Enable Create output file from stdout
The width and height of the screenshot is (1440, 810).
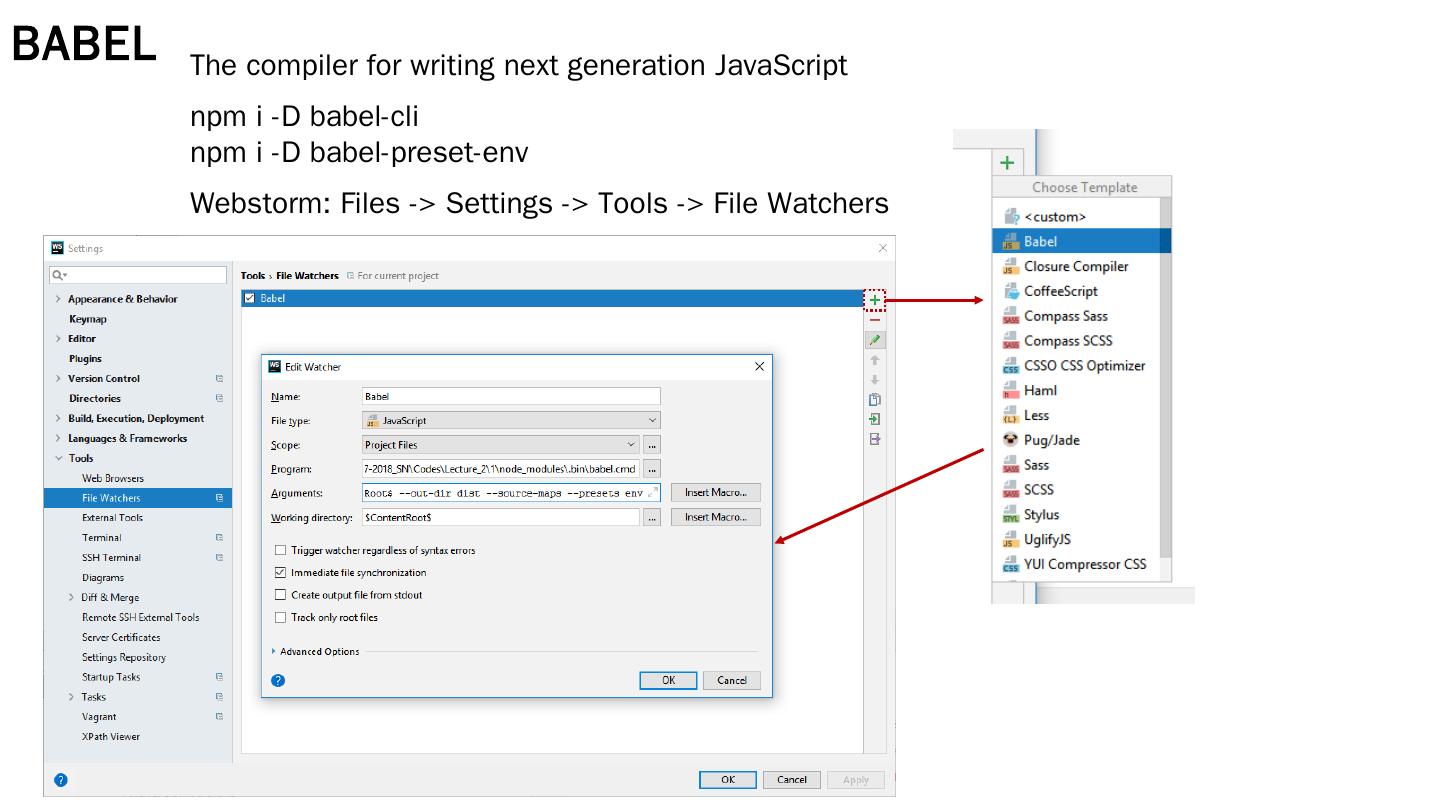[x=281, y=595]
